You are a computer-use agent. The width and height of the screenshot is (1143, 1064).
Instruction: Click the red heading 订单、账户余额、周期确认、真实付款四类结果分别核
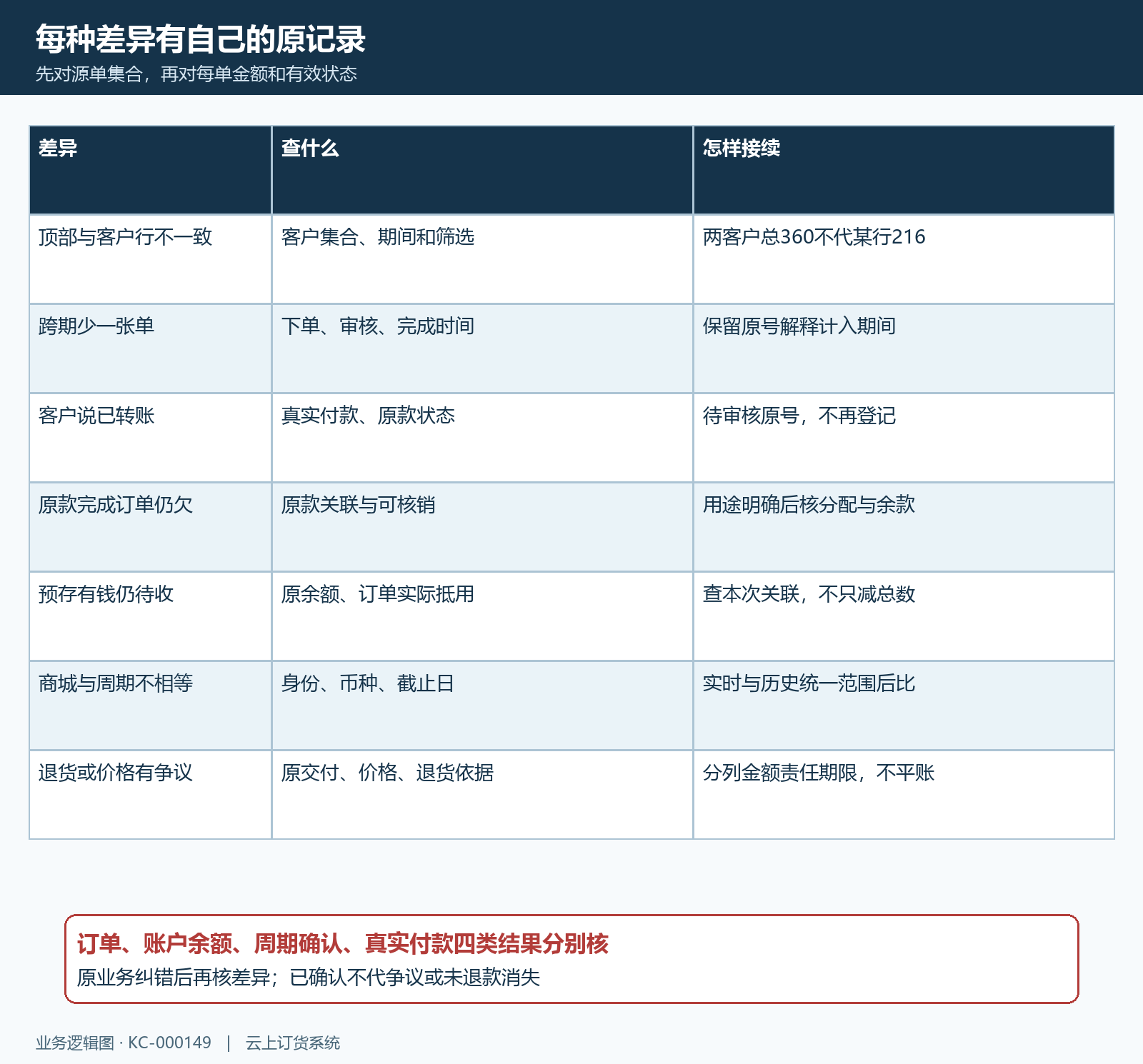343,944
